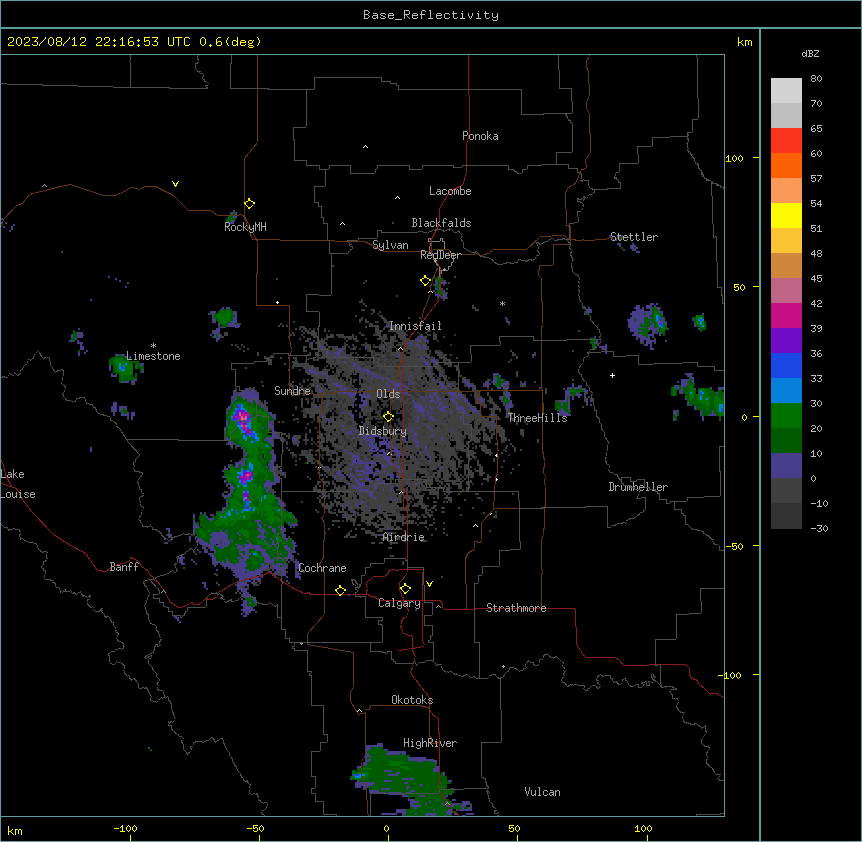The image size is (862, 842).
Task: Click the yellow diamond marker near RockyMH
Action: [250, 204]
